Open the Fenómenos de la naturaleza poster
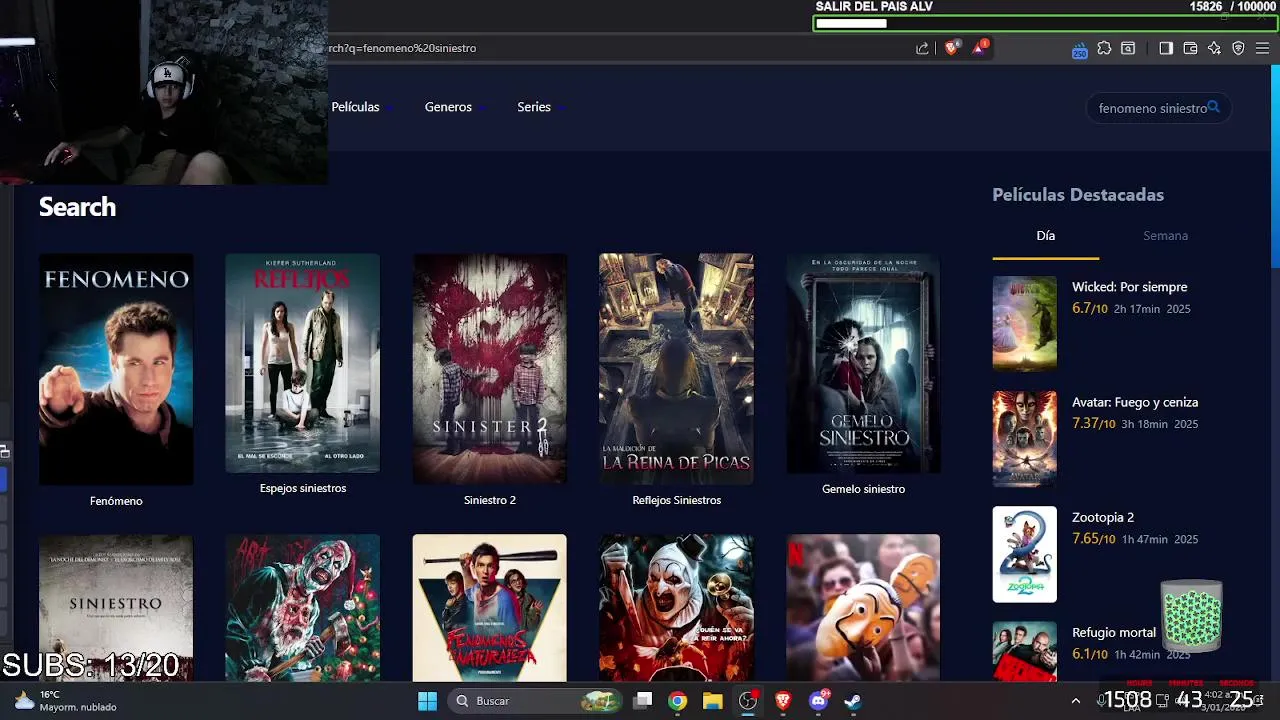This screenshot has width=1280, height=720. tap(490, 607)
